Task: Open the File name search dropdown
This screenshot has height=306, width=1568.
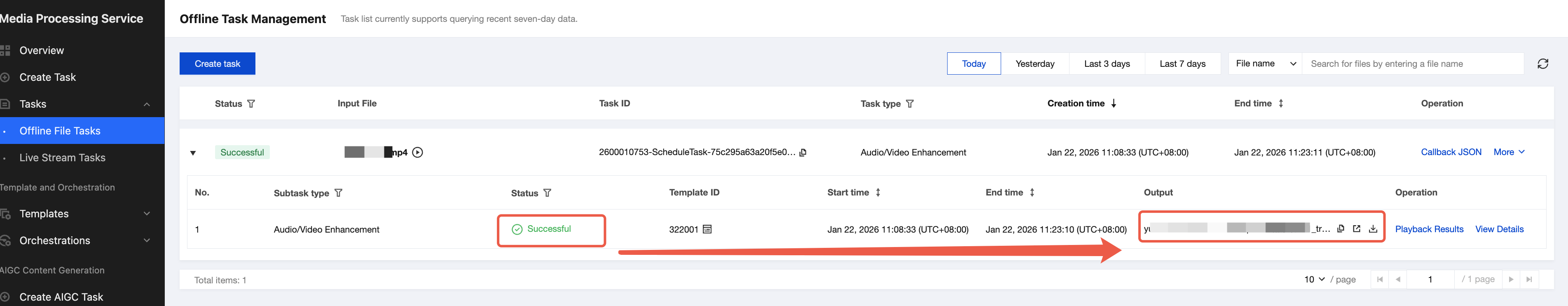Action: (1265, 64)
